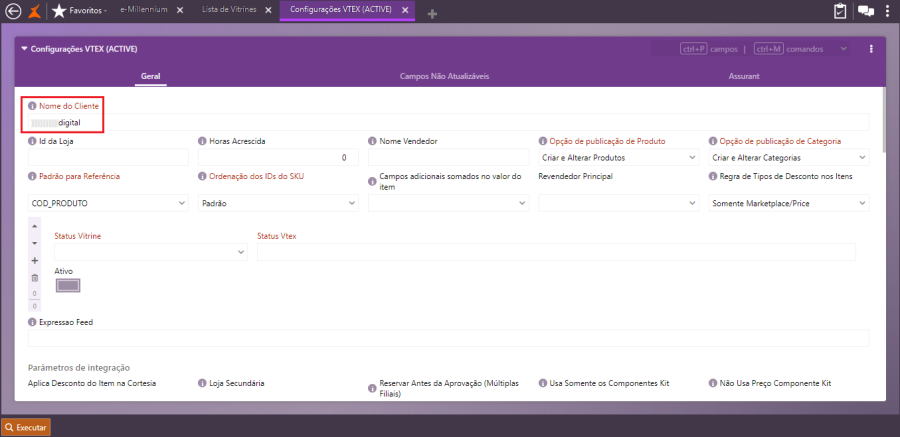Focus the Status Vtex input field
This screenshot has width=900, height=437.
[556, 252]
